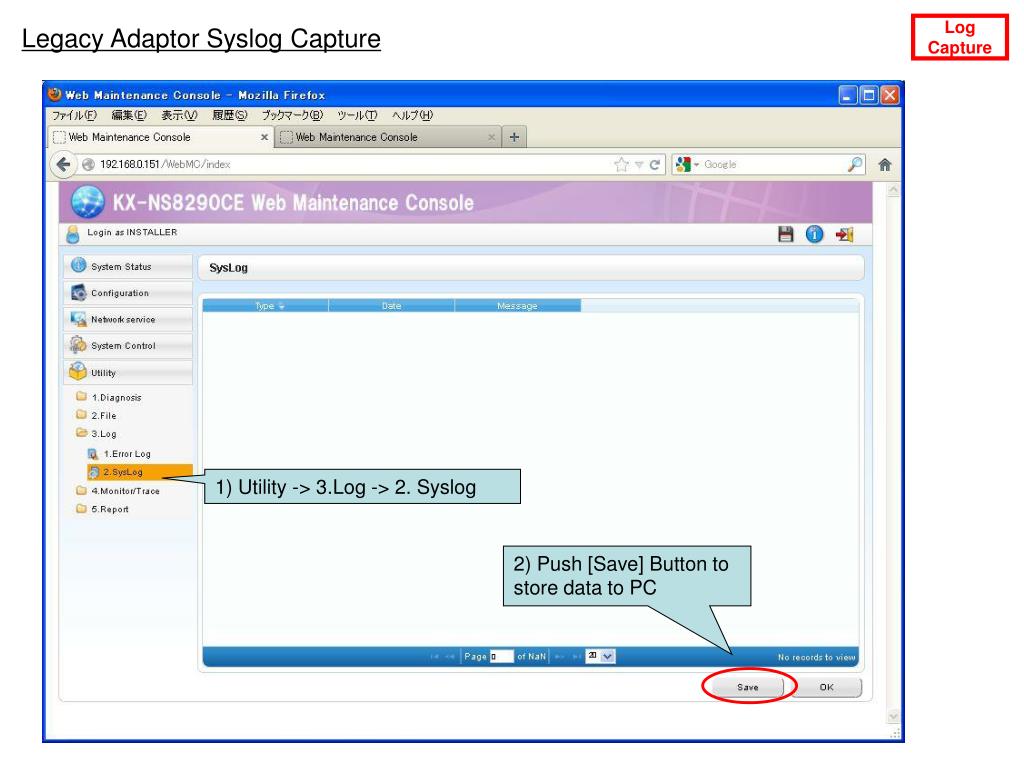Open URL history dropdown arrow
Image resolution: width=1024 pixels, height=768 pixels.
pyautogui.click(x=639, y=165)
